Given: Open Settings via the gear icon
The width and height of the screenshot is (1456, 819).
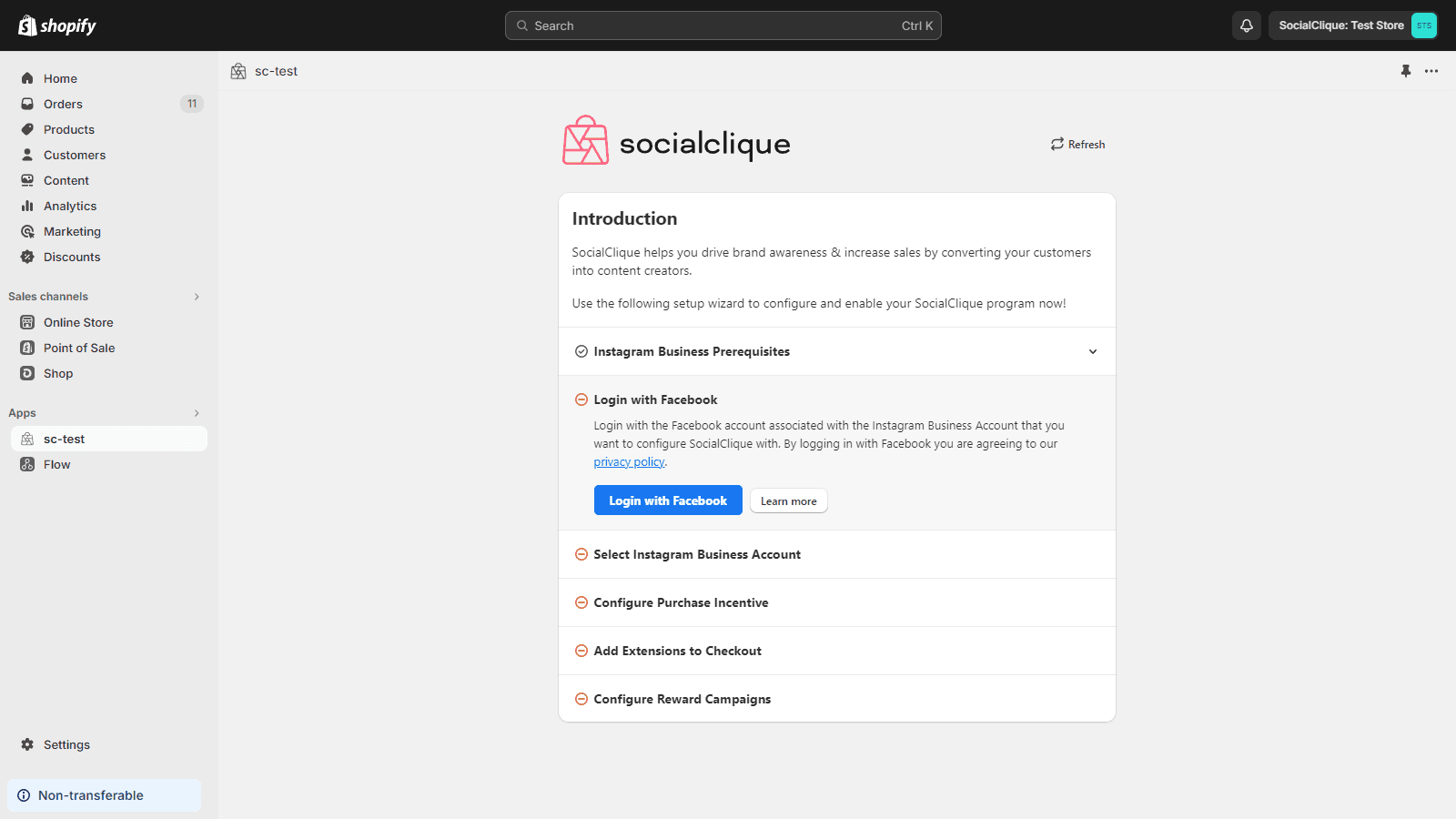Looking at the screenshot, I should point(27,744).
